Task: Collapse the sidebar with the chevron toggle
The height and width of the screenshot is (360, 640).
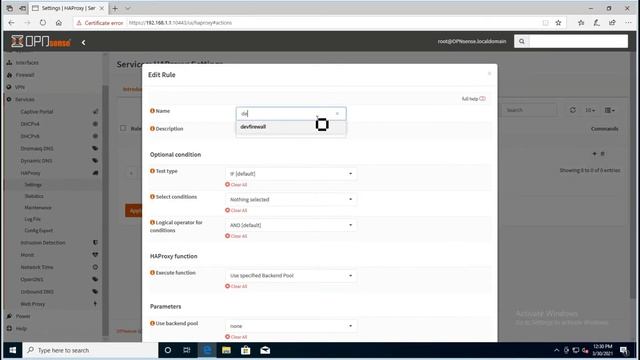Action: pos(83,42)
